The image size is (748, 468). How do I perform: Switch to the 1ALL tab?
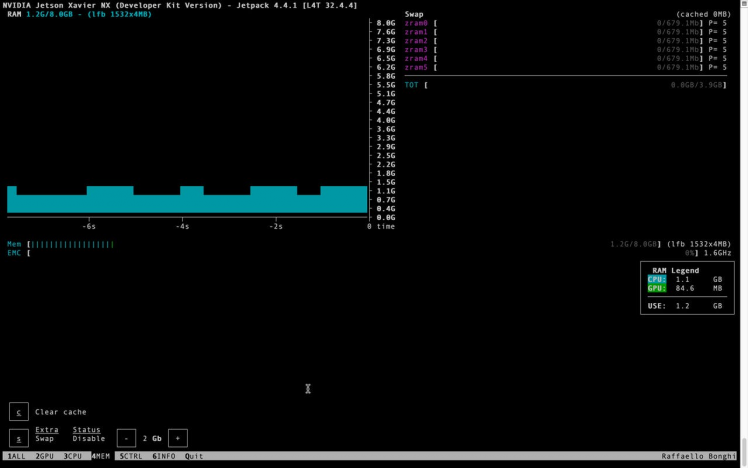(x=14, y=456)
